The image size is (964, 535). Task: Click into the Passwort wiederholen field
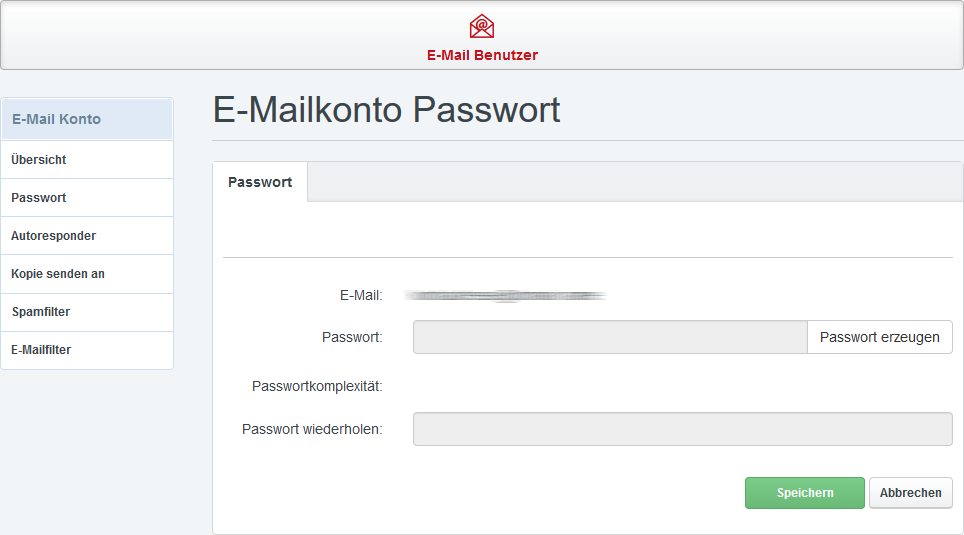(x=682, y=429)
